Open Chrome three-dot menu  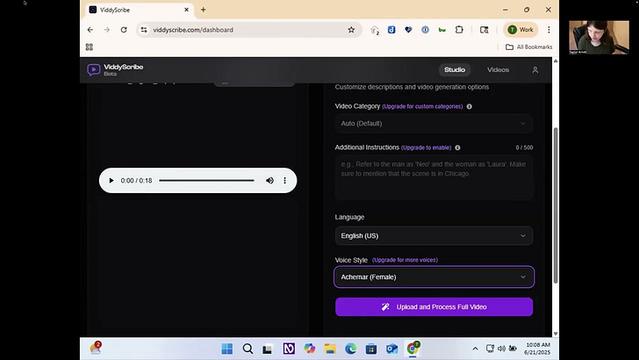click(x=549, y=29)
